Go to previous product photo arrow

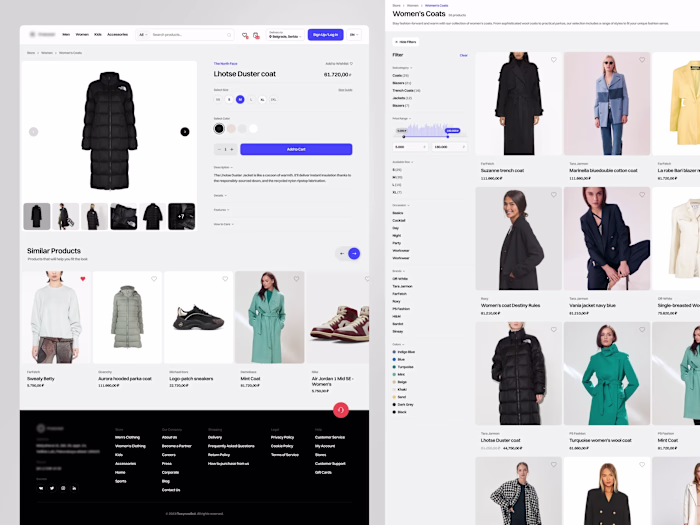pyautogui.click(x=33, y=132)
